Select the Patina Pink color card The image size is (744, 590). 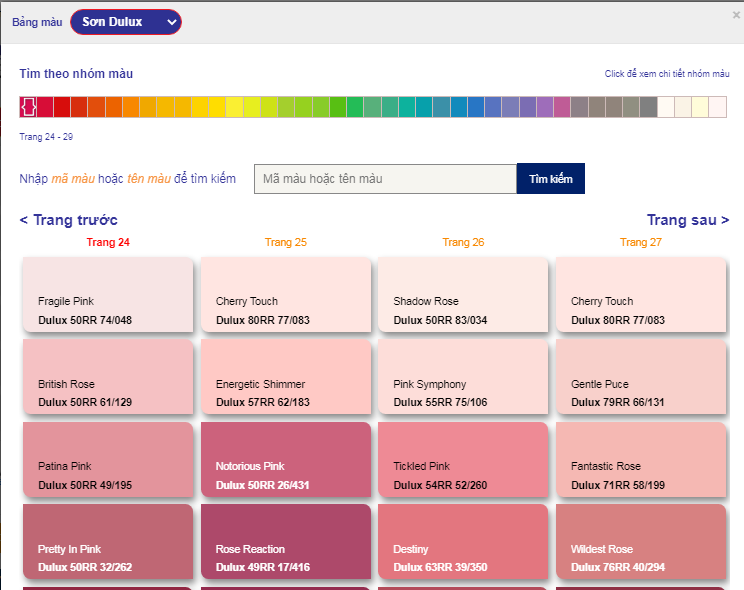click(108, 459)
